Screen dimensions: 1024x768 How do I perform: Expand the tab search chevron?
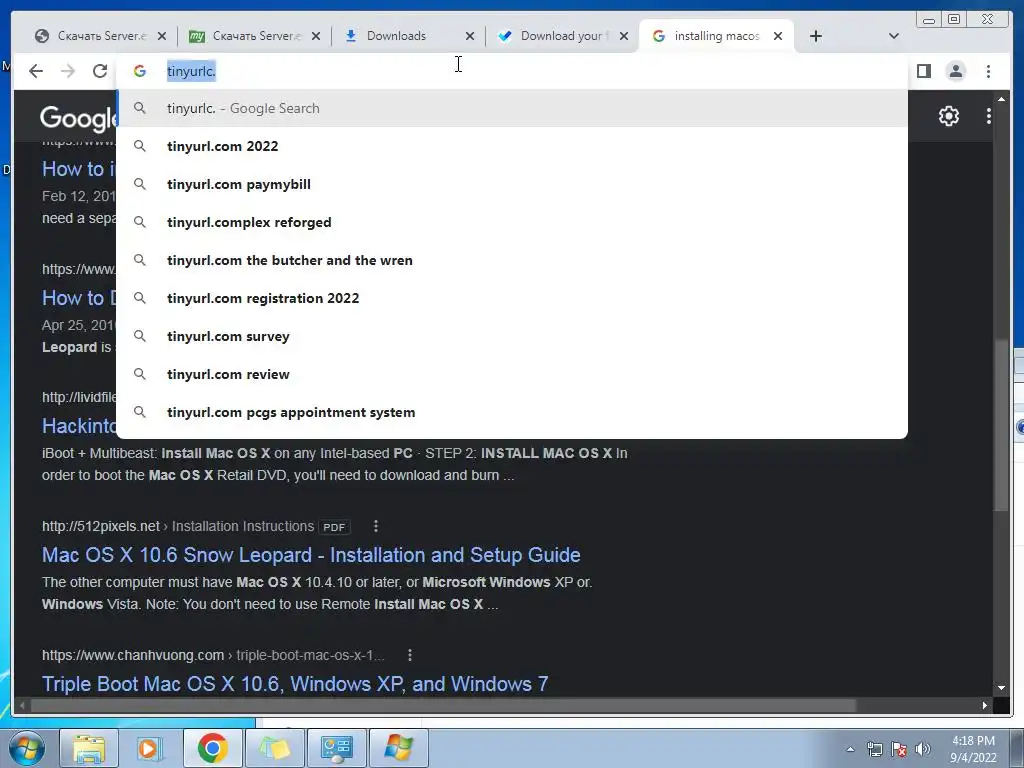pos(894,36)
